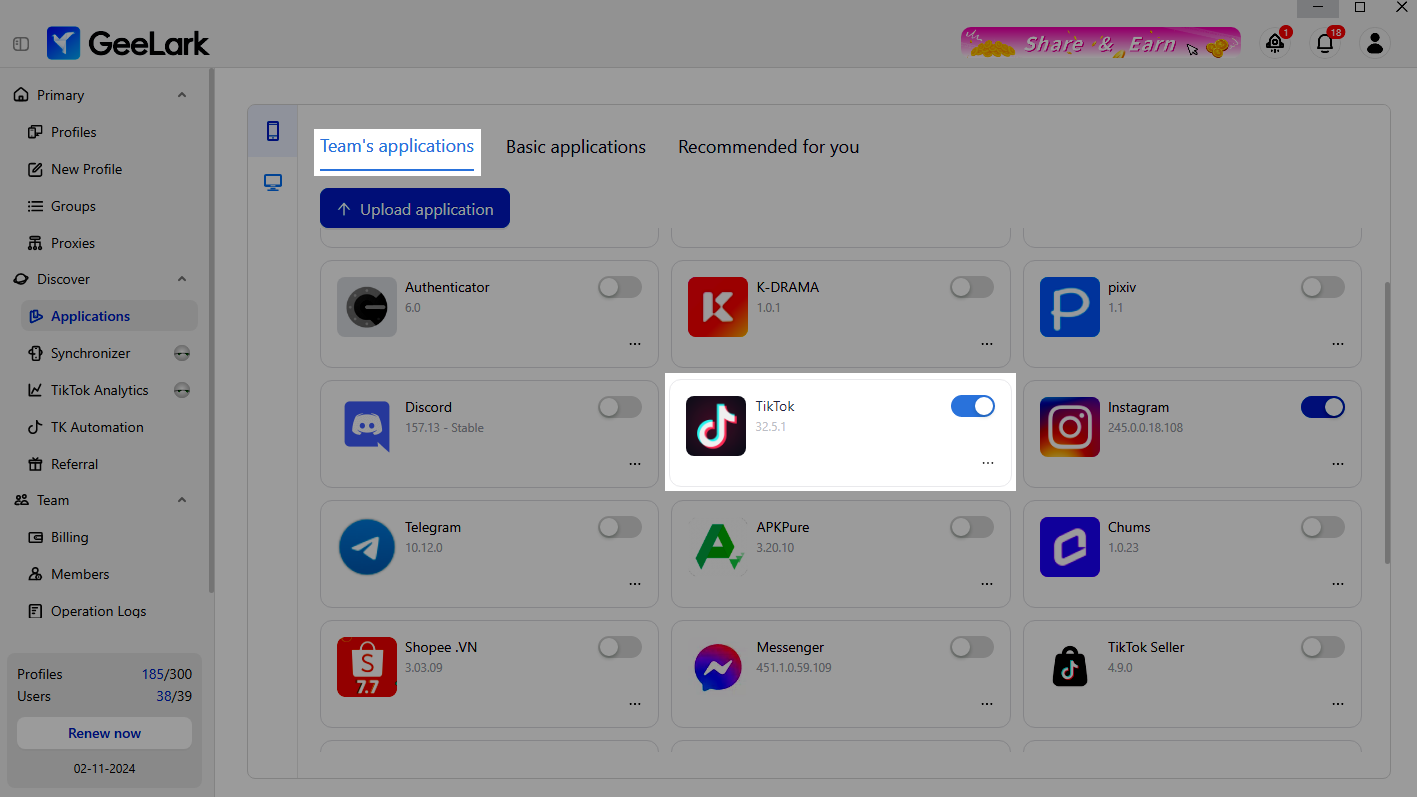Open more options for Authenticator
The height and width of the screenshot is (797, 1417).
635,344
